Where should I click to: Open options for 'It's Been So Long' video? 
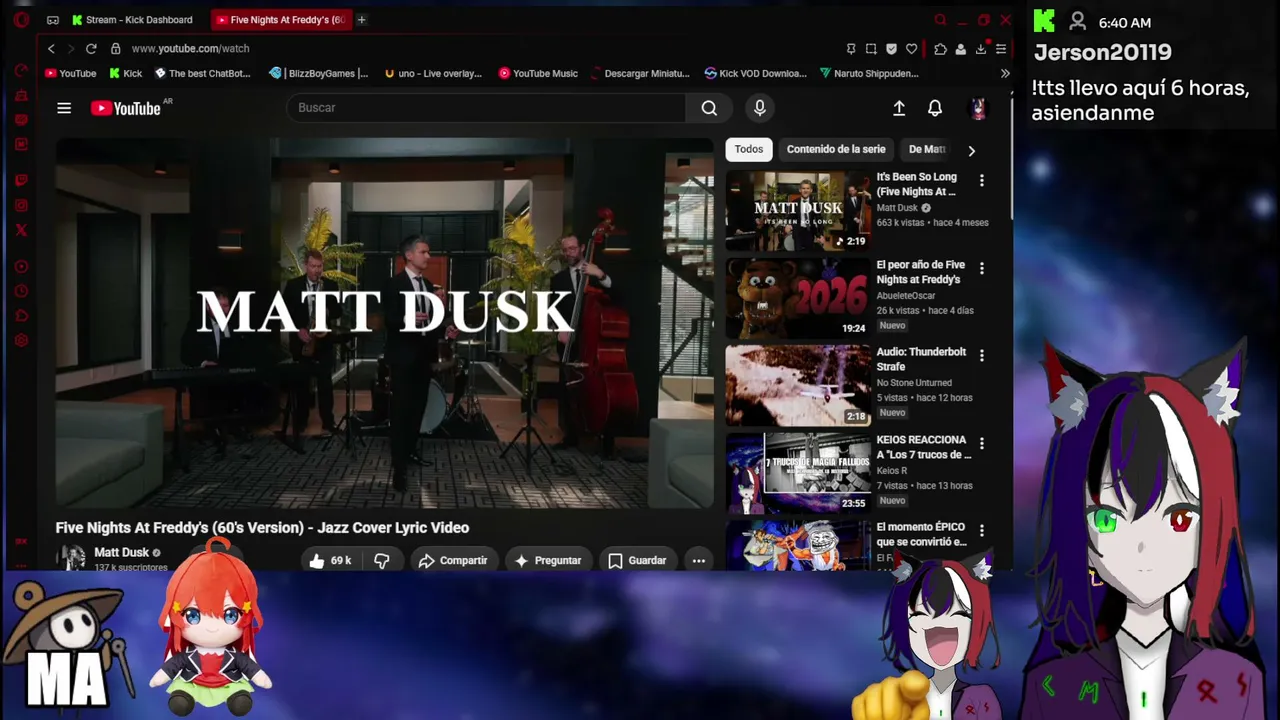click(x=982, y=181)
